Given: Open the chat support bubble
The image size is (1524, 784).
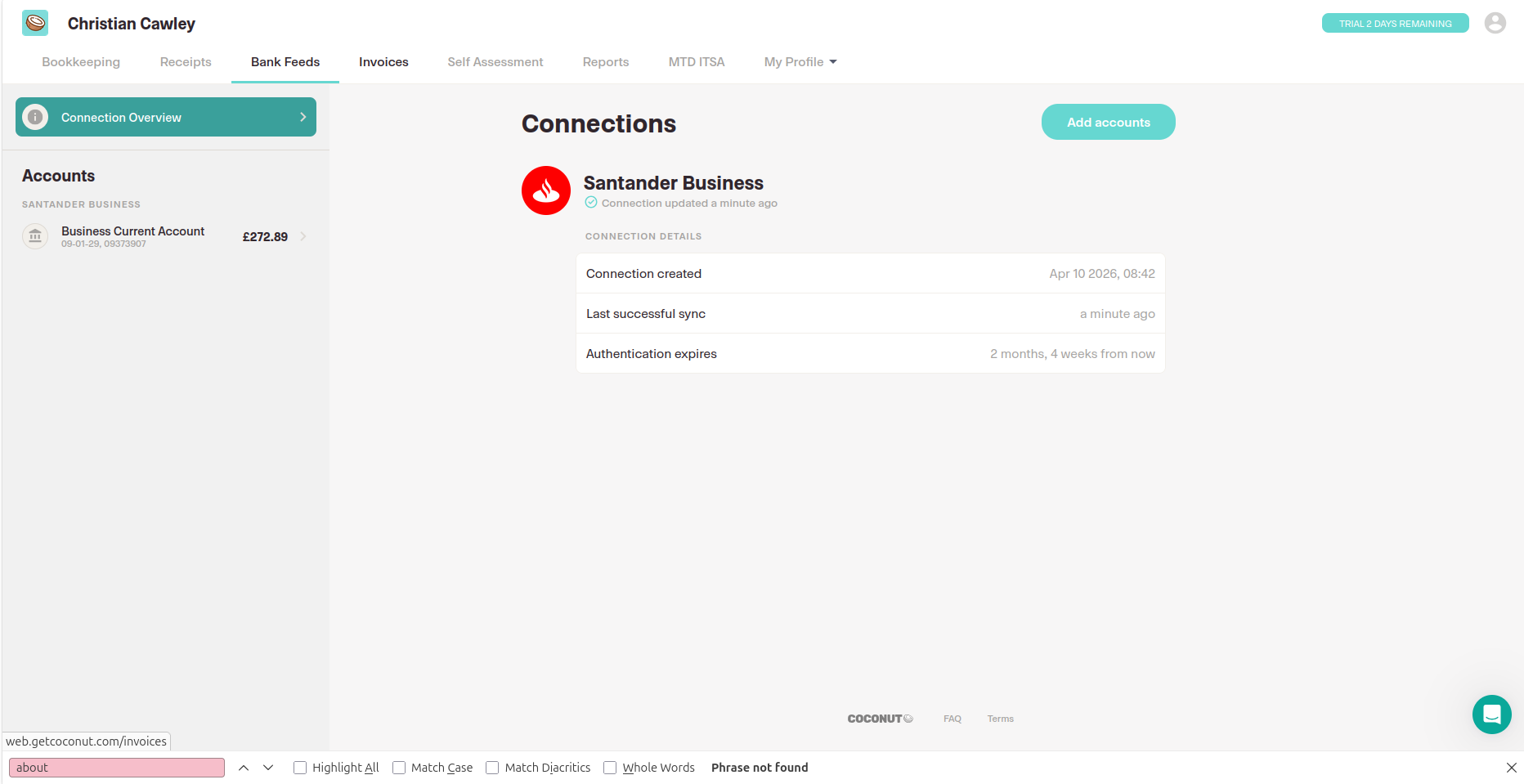Looking at the screenshot, I should click(x=1491, y=715).
